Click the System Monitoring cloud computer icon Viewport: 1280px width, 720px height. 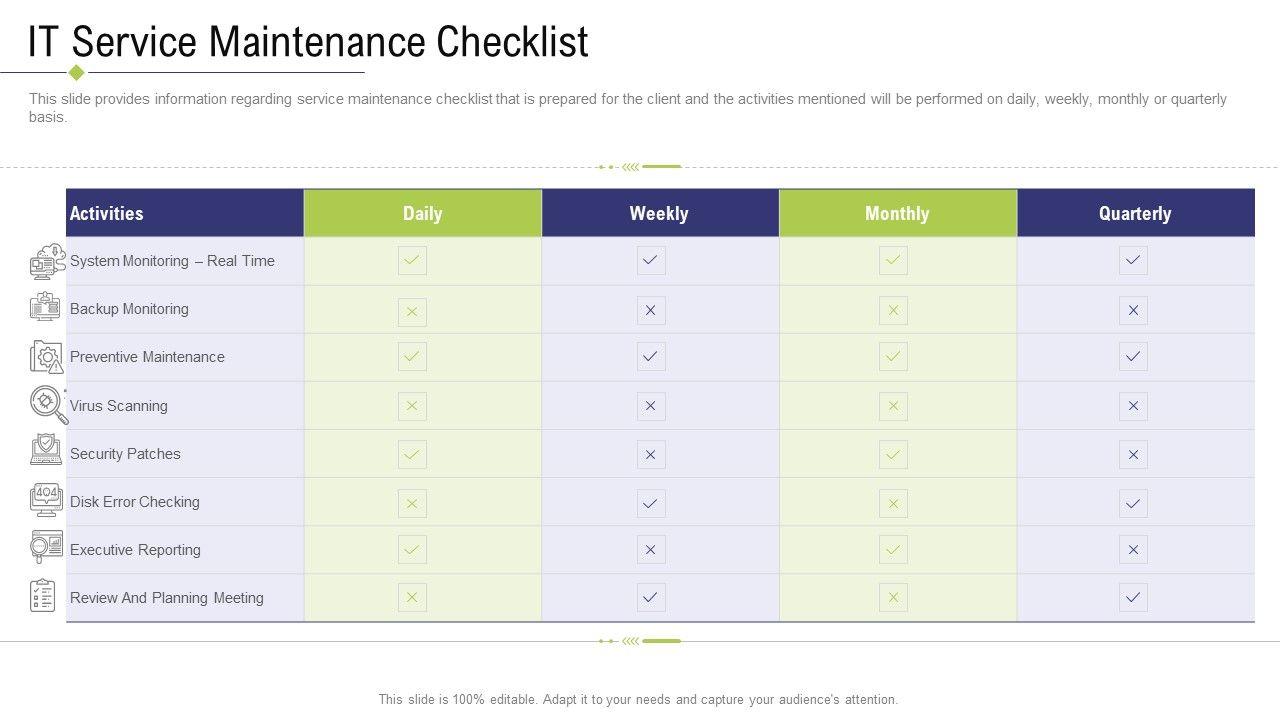click(47, 262)
